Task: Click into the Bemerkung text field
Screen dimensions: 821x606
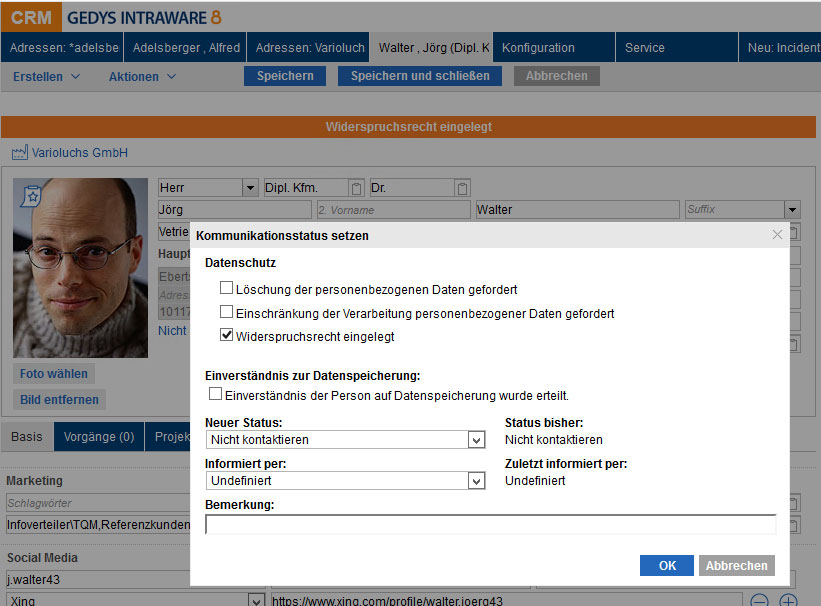Action: click(490, 525)
